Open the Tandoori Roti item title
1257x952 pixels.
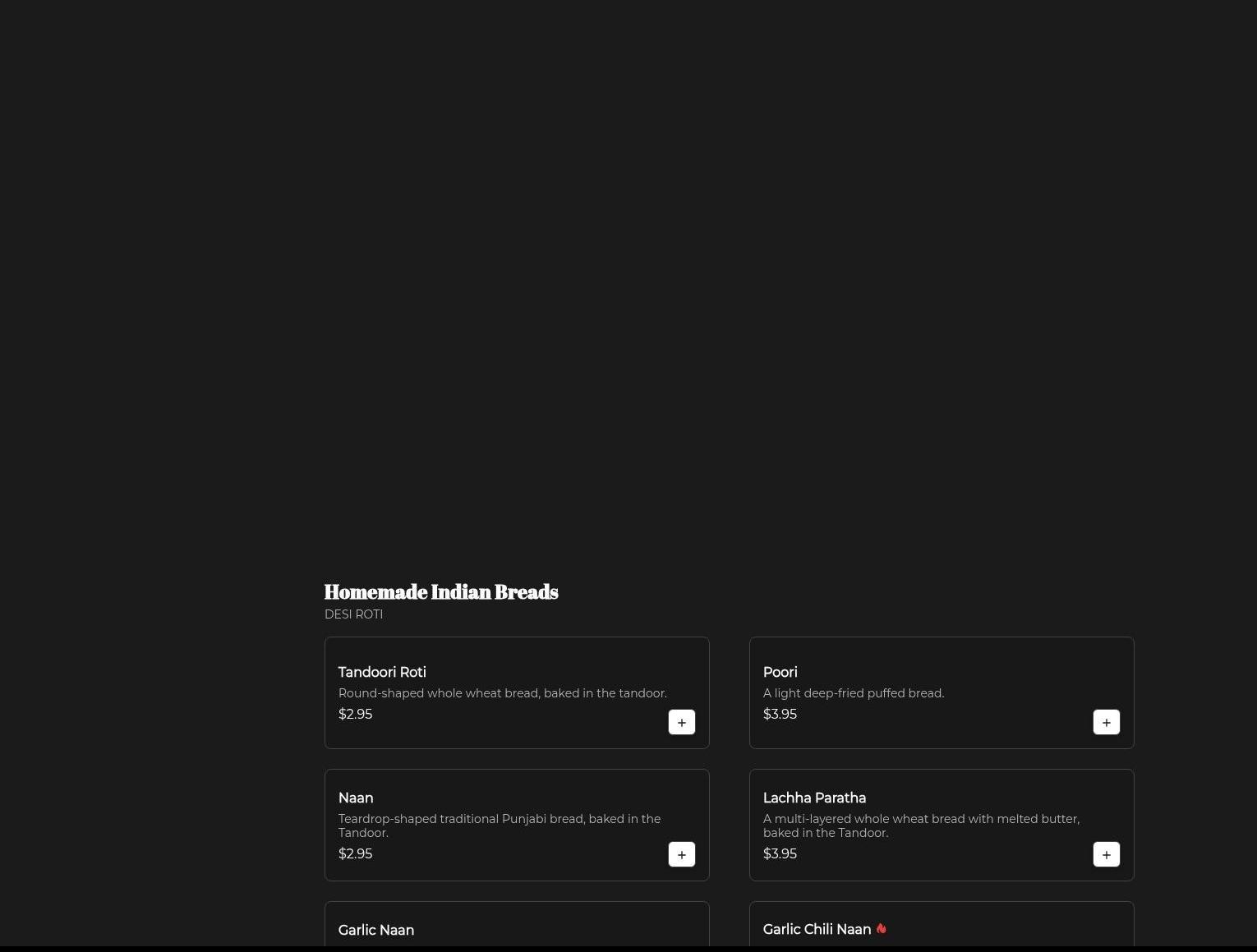click(382, 672)
